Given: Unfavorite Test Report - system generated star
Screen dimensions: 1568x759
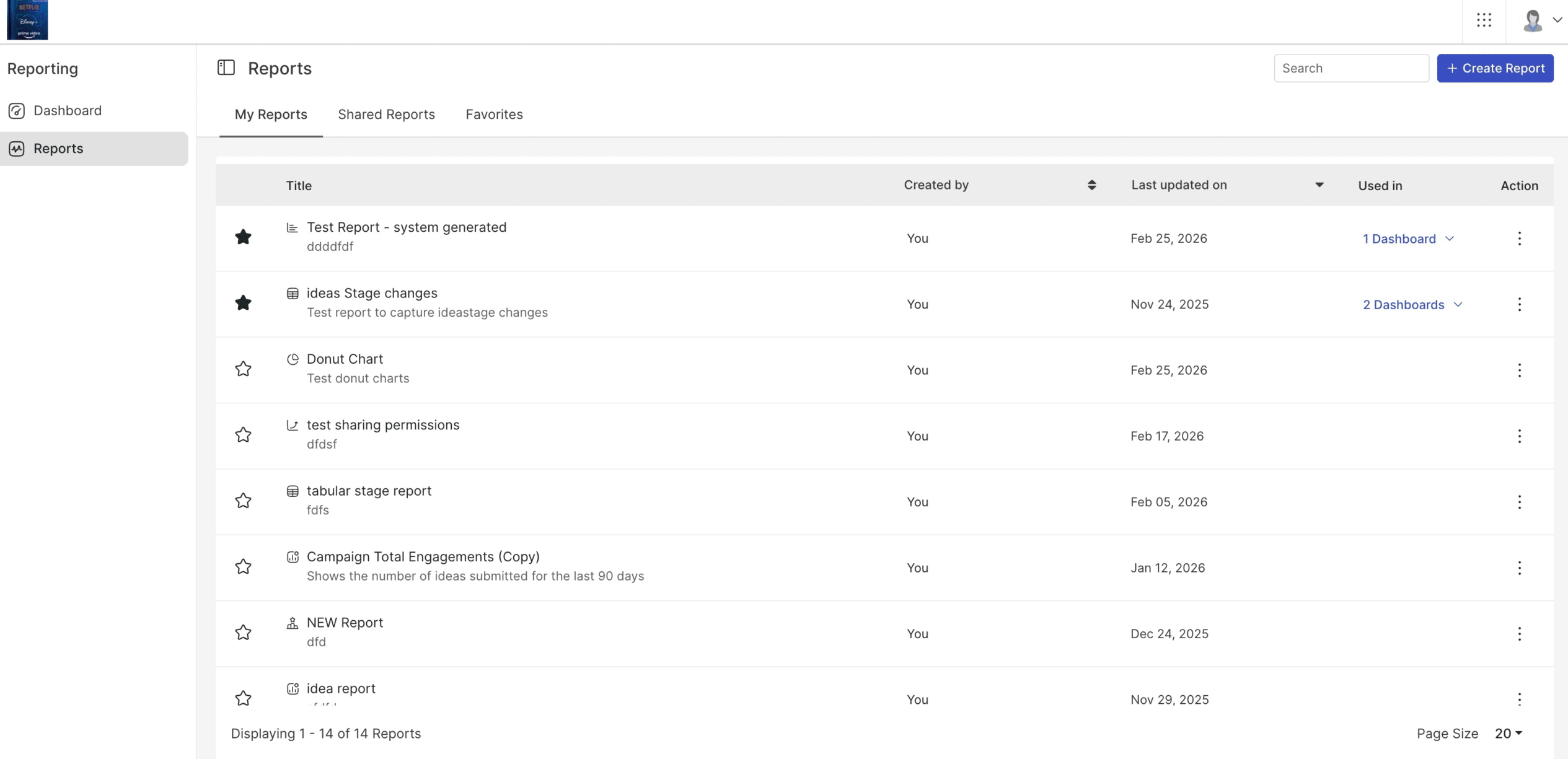Looking at the screenshot, I should tap(243, 237).
